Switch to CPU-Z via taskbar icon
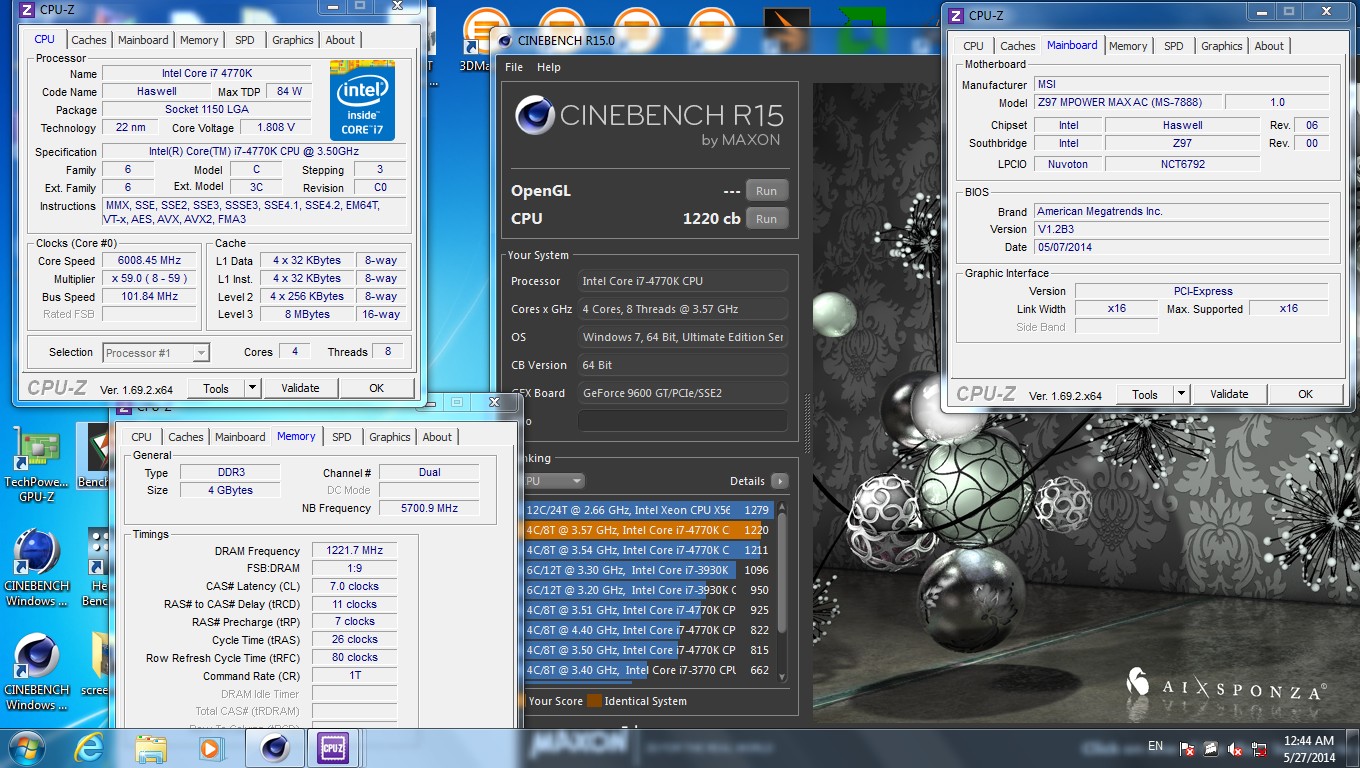 tap(333, 748)
